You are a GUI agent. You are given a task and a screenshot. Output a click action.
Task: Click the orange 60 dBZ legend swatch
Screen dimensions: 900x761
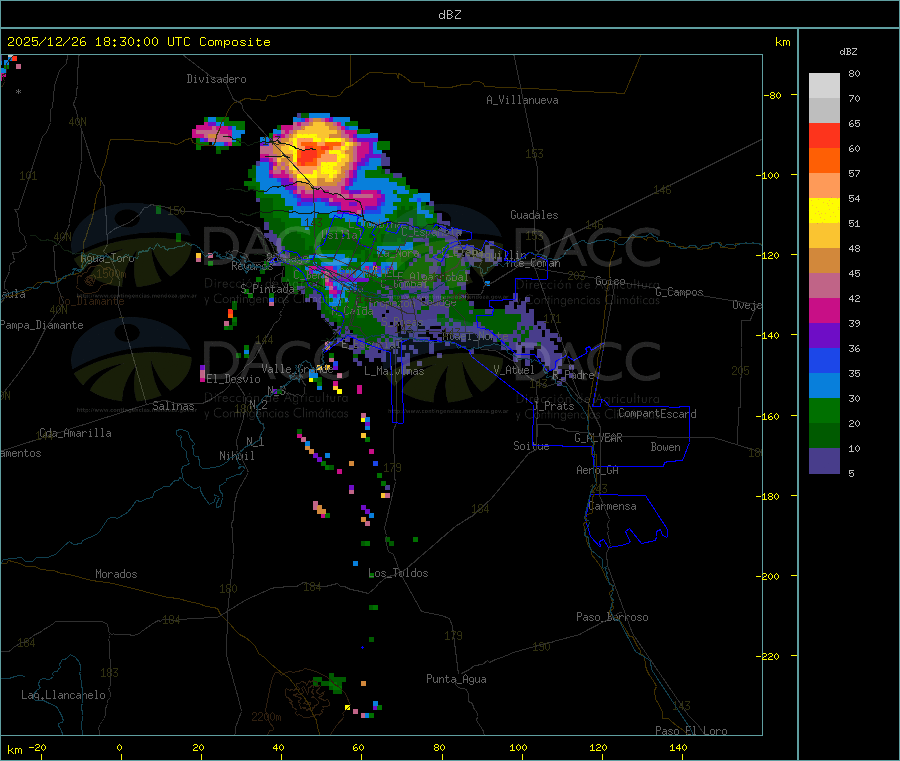click(x=824, y=161)
